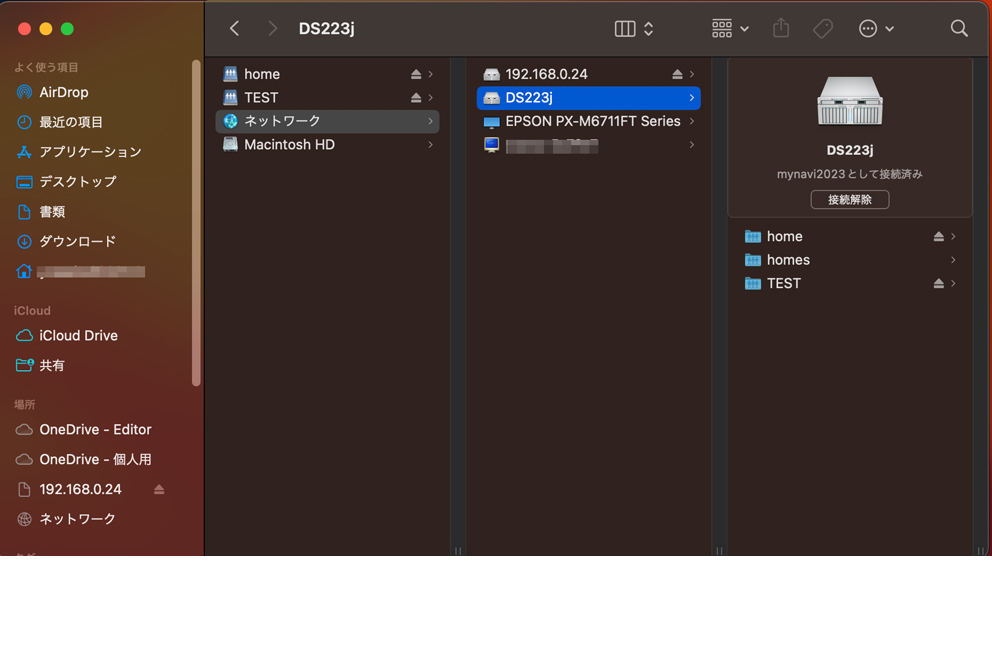The width and height of the screenshot is (992, 672).
Task: Expand Macintosh HD row chevron
Action: 430,144
